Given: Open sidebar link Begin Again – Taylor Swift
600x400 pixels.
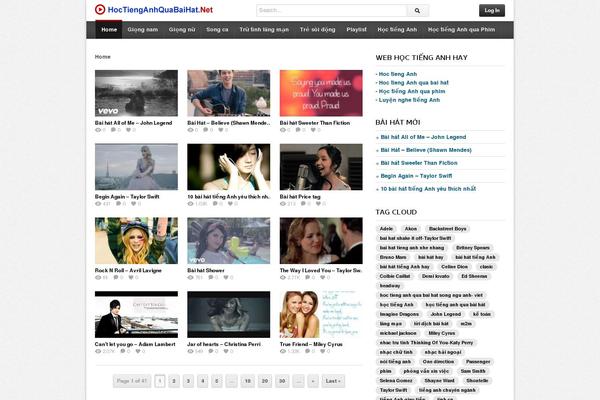Looking at the screenshot, I should pos(416,176).
